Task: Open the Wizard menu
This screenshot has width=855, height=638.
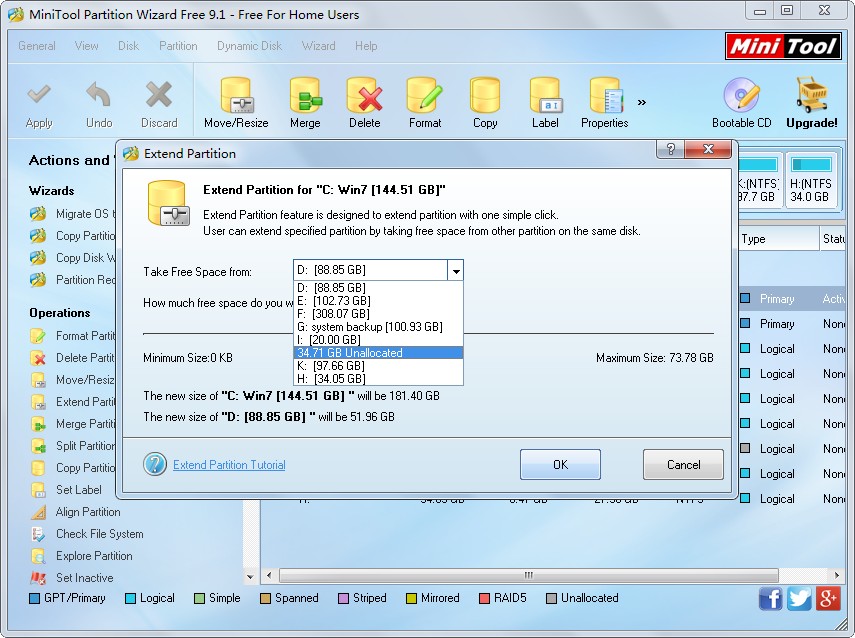Action: pyautogui.click(x=318, y=46)
